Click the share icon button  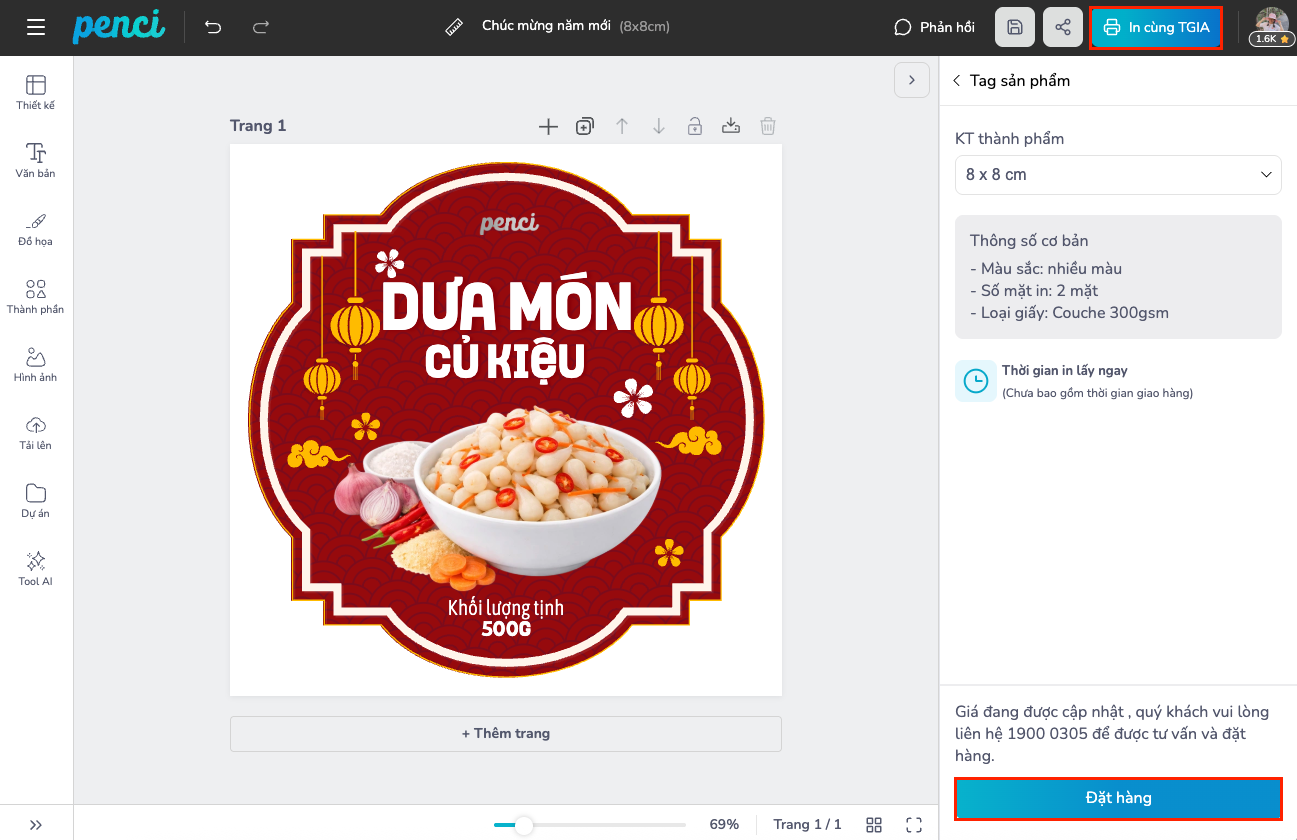pyautogui.click(x=1062, y=27)
